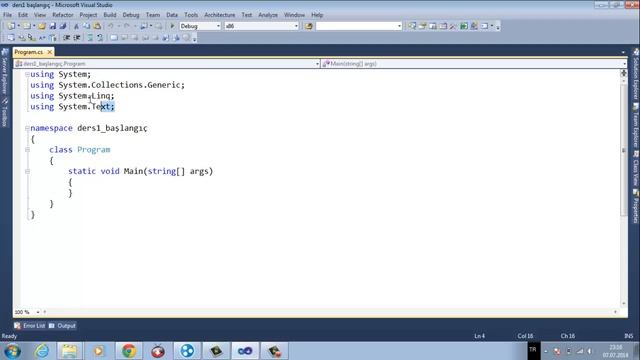
Task: Click the Navigate Backward toolbar icon
Action: tap(144, 26)
